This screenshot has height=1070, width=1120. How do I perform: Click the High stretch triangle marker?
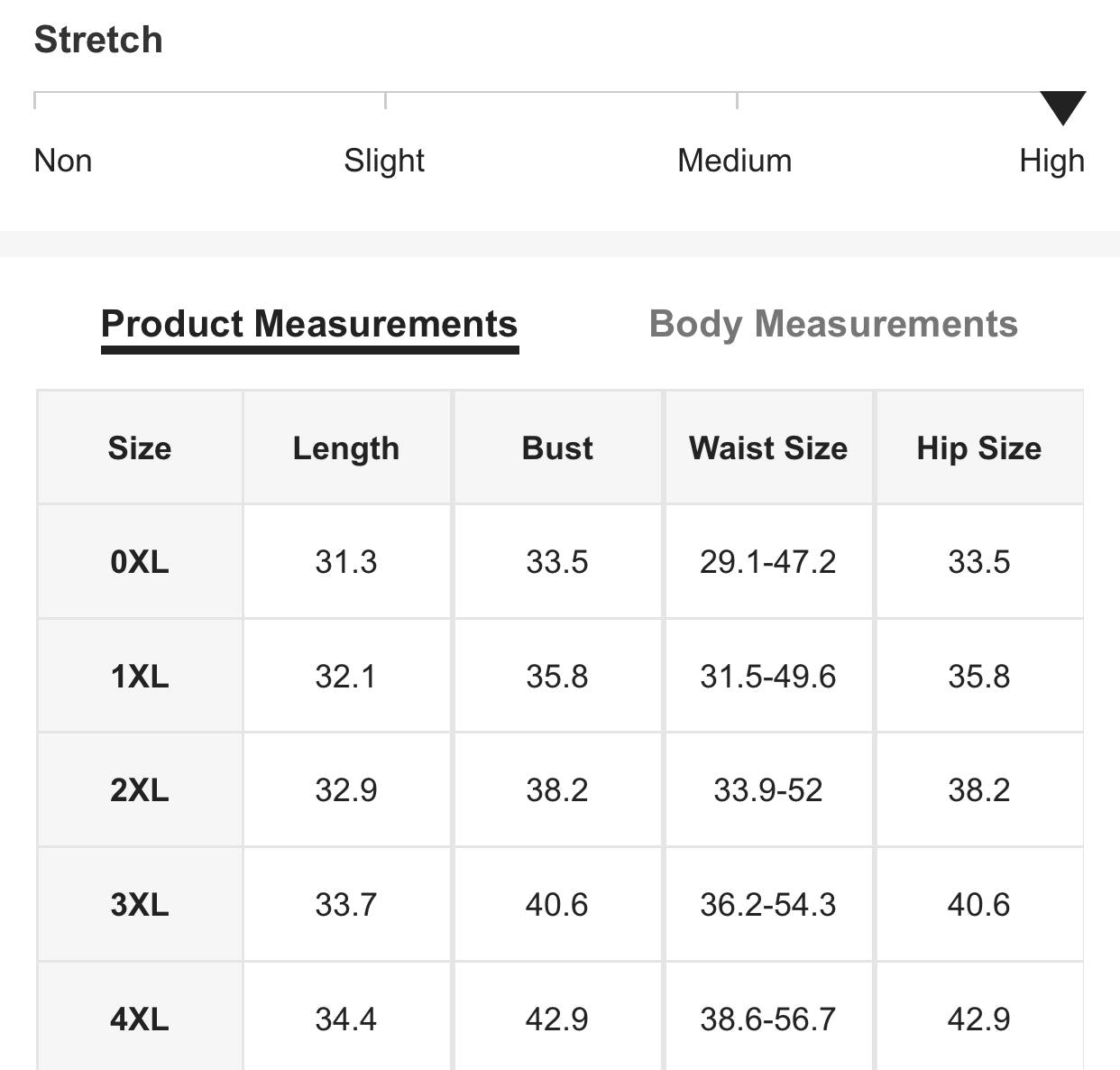(x=1062, y=106)
